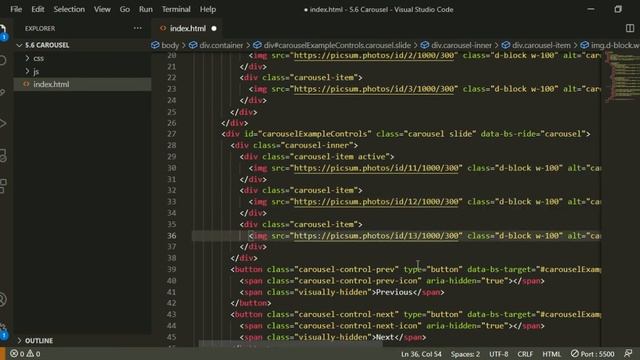Switch to the index.html editor tab
Screen dimensions: 640x360
[187, 28]
